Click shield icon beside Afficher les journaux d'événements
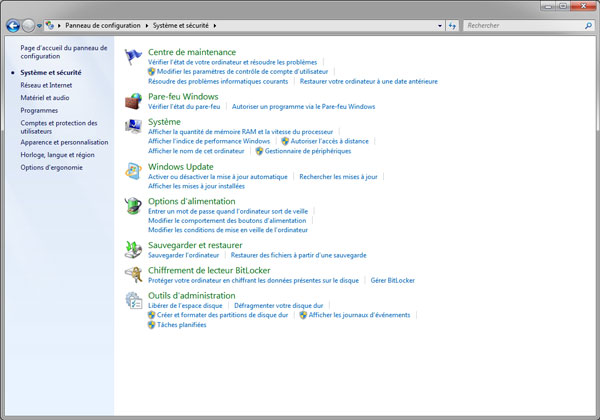The width and height of the screenshot is (600, 420). point(303,315)
